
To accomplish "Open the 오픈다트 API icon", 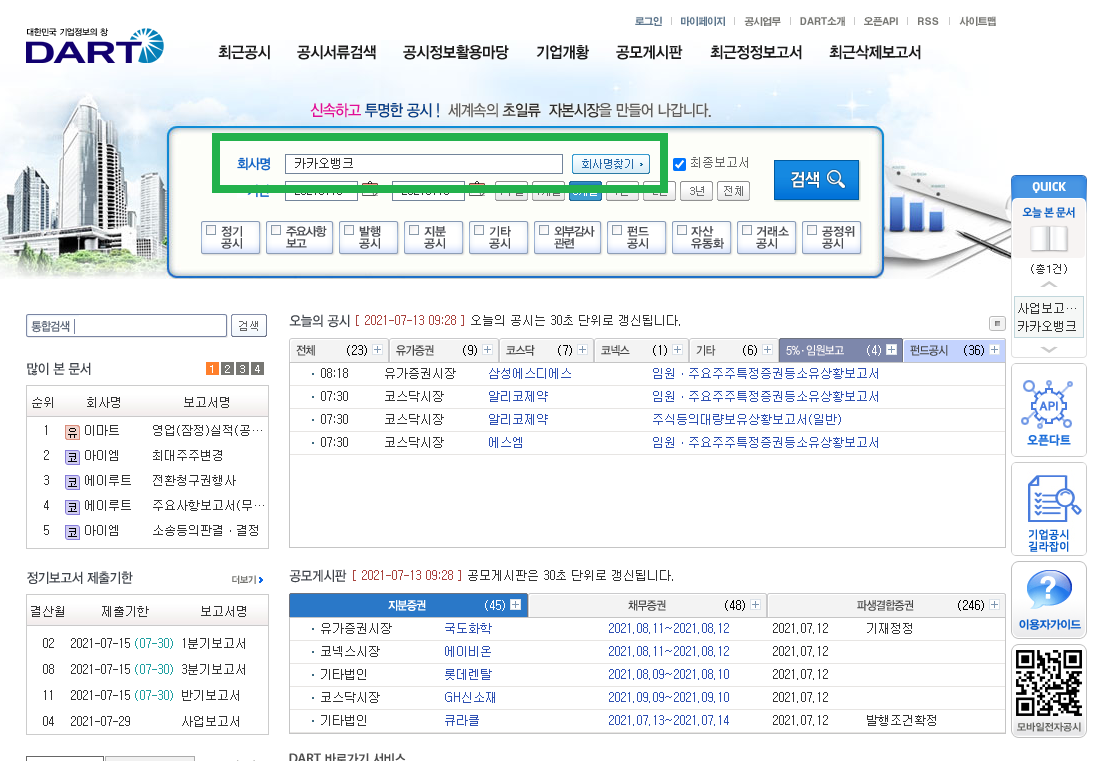I will click(x=1048, y=403).
